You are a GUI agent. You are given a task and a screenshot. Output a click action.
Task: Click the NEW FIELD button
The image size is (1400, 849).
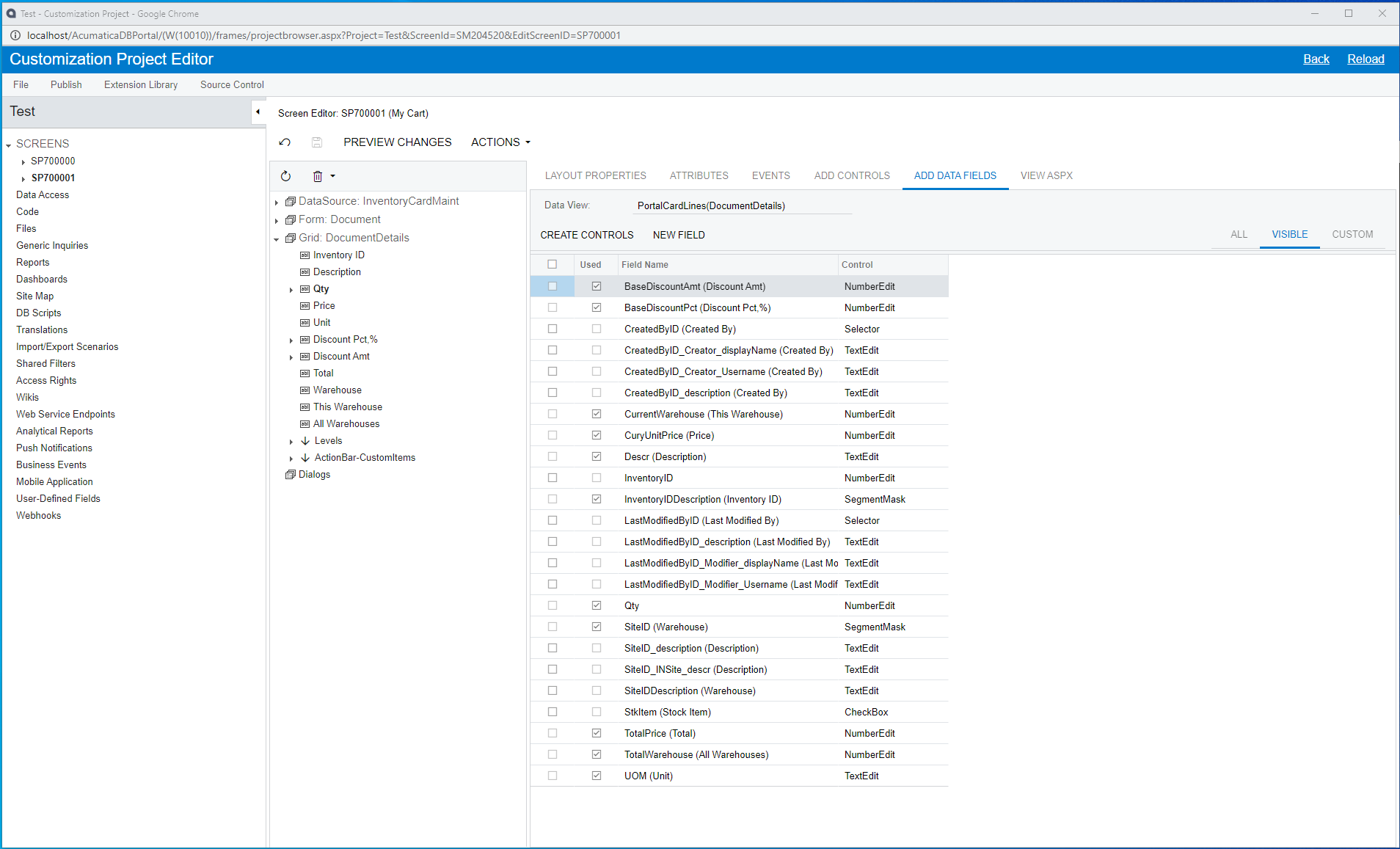(679, 235)
